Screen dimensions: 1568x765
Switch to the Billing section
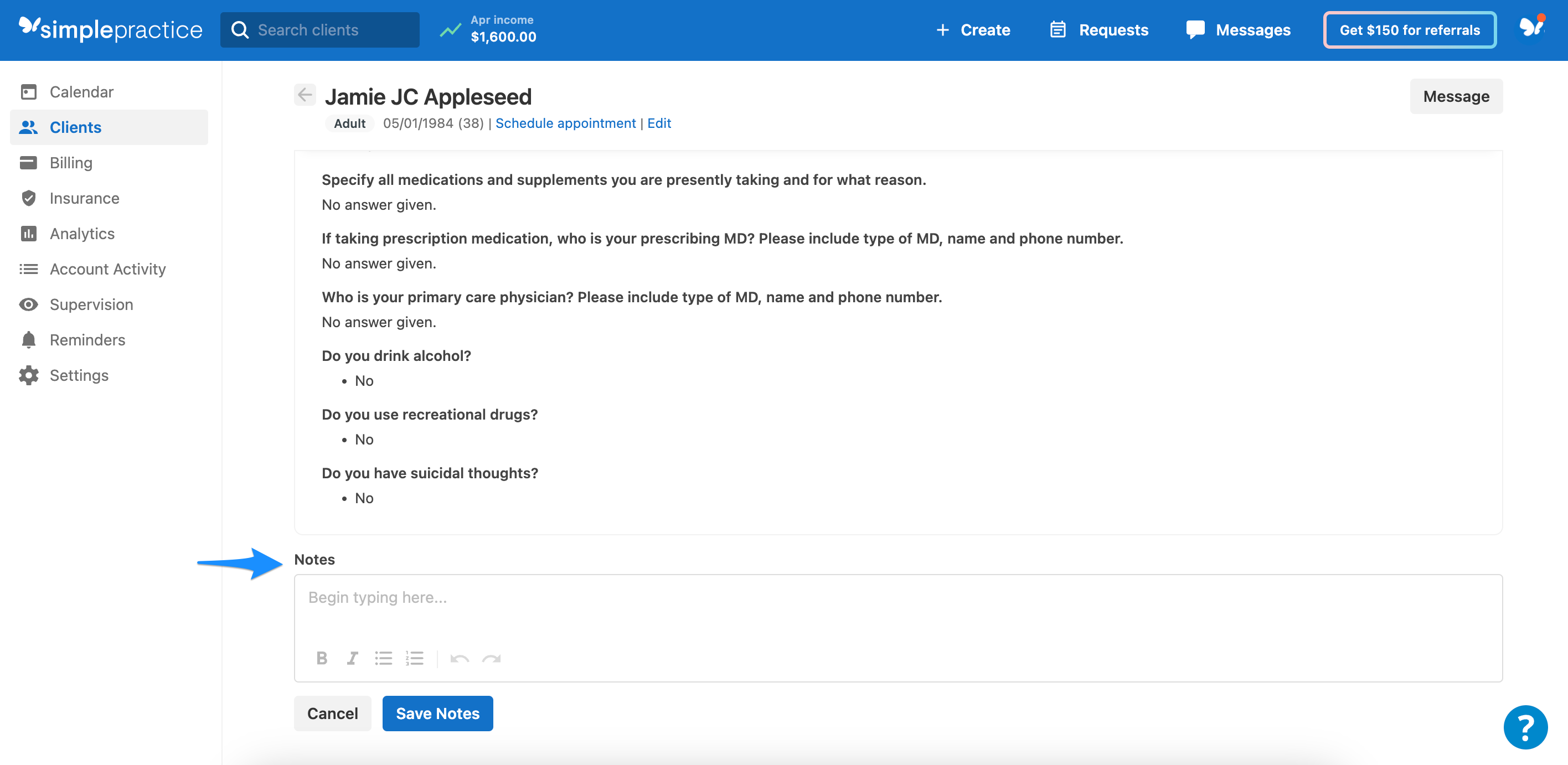click(x=71, y=163)
